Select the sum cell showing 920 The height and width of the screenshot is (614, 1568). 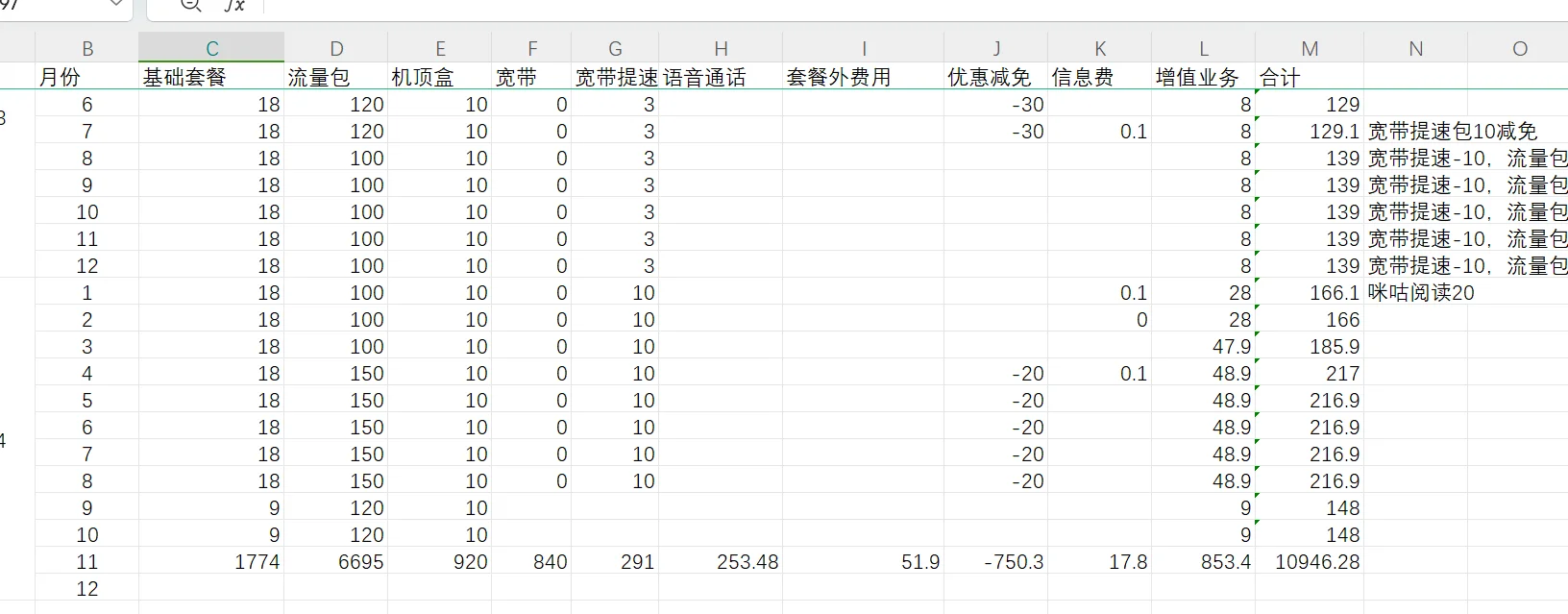(440, 562)
